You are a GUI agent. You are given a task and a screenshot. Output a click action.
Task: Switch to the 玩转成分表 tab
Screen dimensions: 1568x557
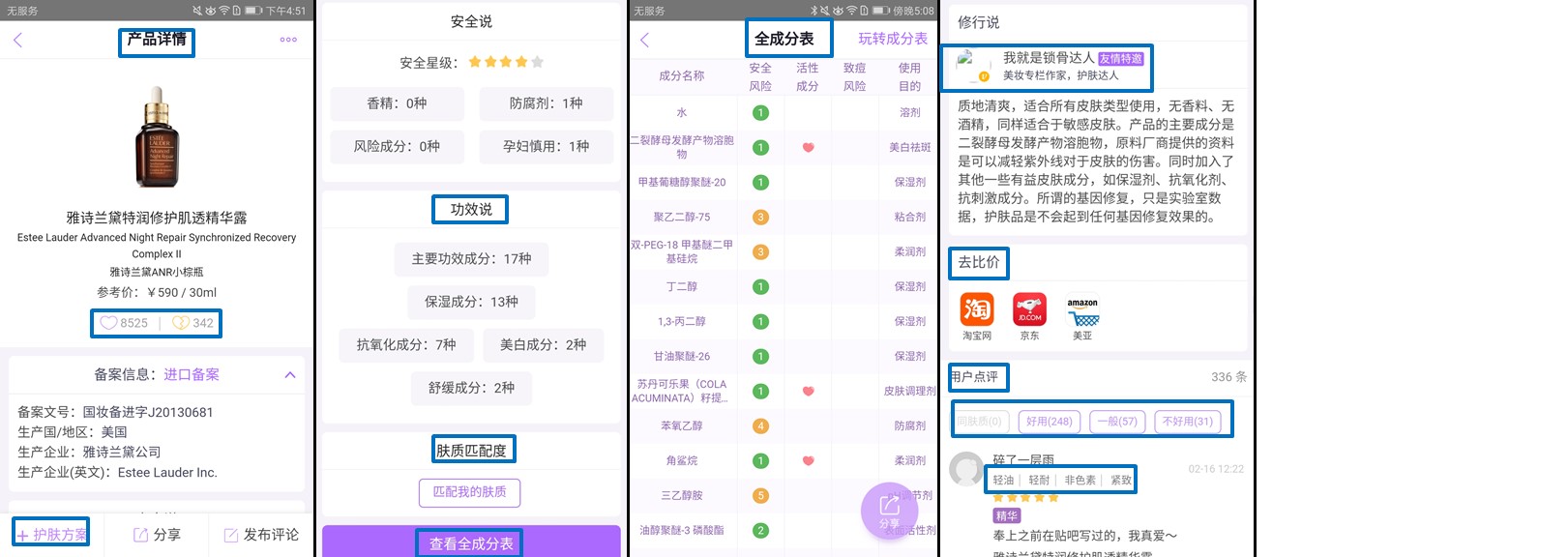893,39
